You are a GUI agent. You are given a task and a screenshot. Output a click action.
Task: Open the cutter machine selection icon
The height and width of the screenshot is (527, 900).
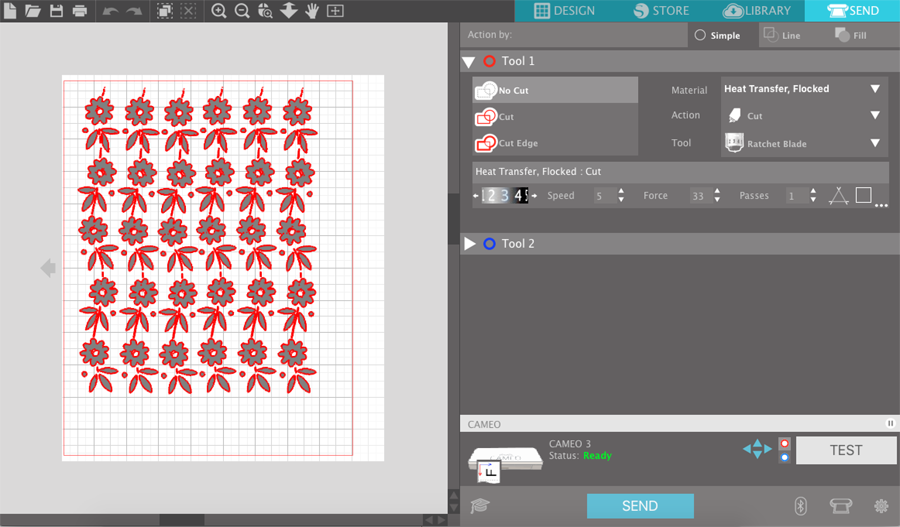point(841,506)
